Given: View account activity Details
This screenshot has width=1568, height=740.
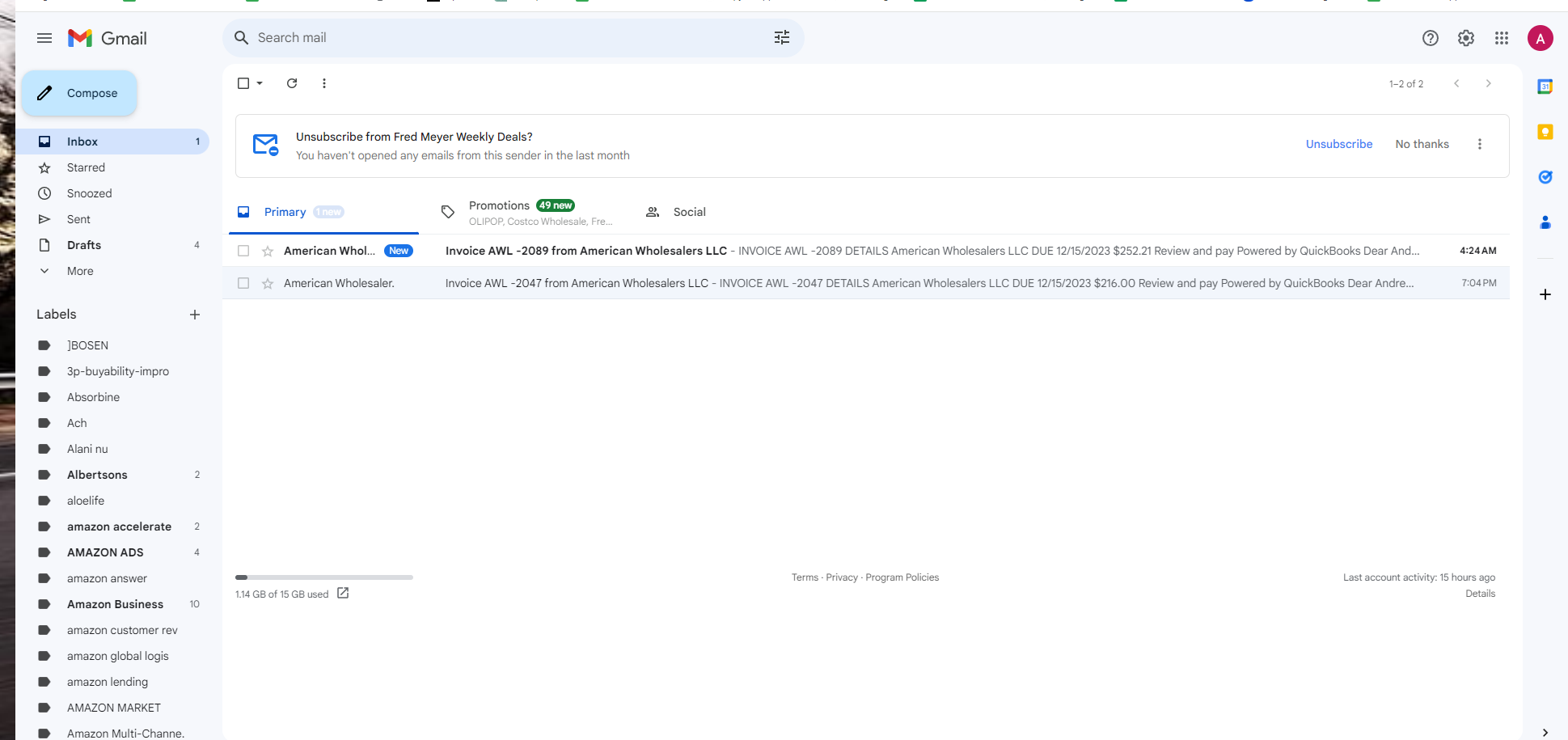Looking at the screenshot, I should (x=1481, y=594).
